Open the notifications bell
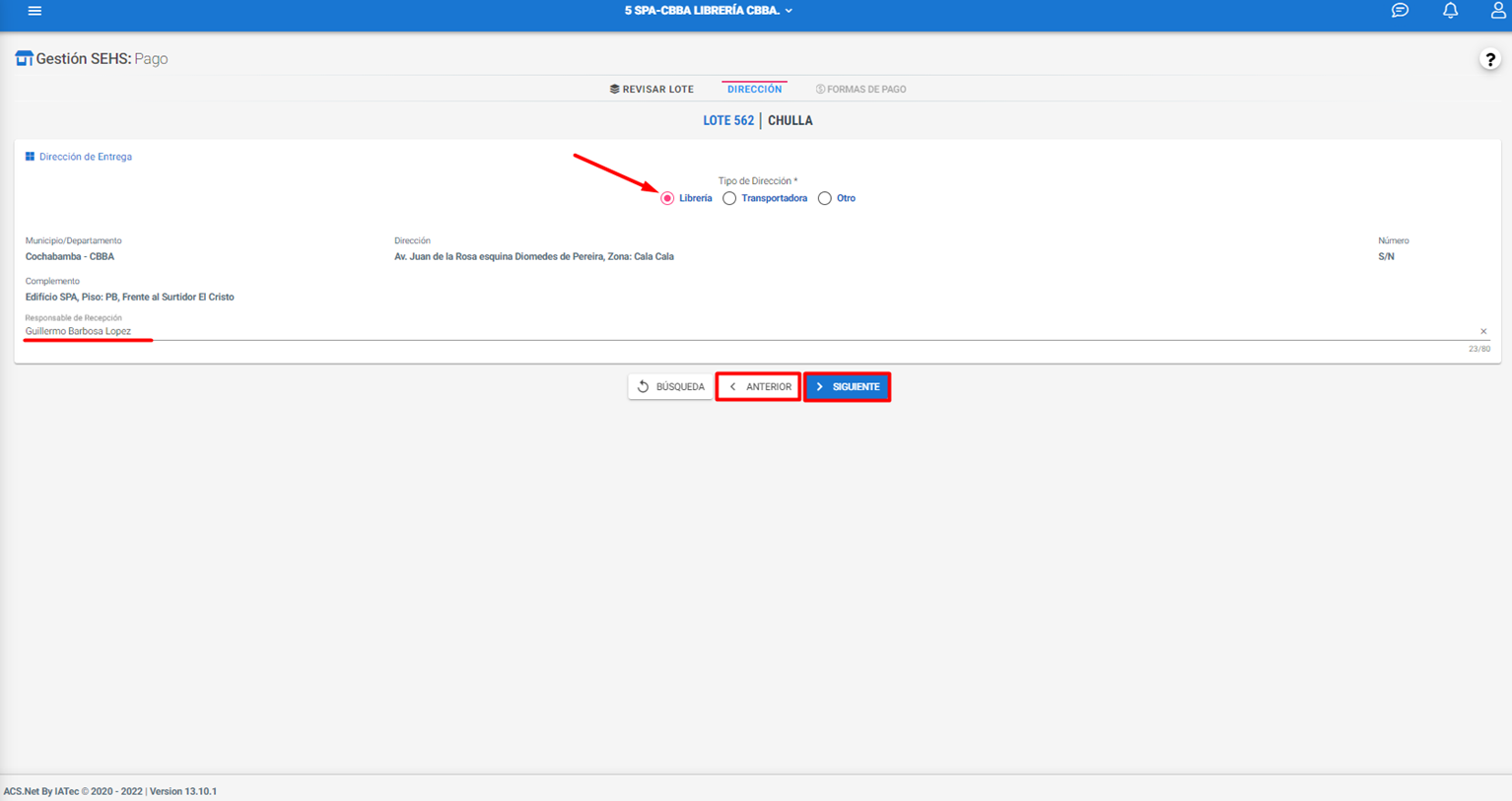This screenshot has width=1512, height=801. 1450,11
